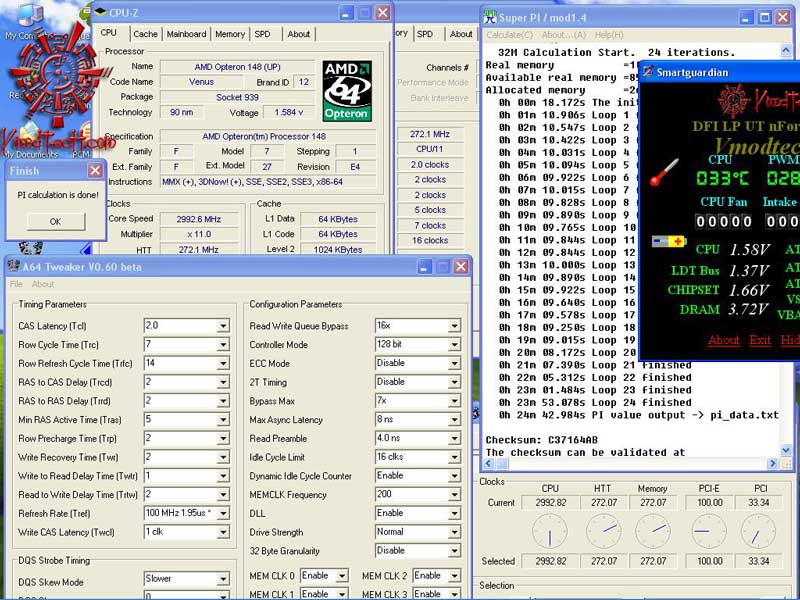800x600 pixels.
Task: Click the Loop 24 finished log line
Action: pyautogui.click(x=595, y=403)
